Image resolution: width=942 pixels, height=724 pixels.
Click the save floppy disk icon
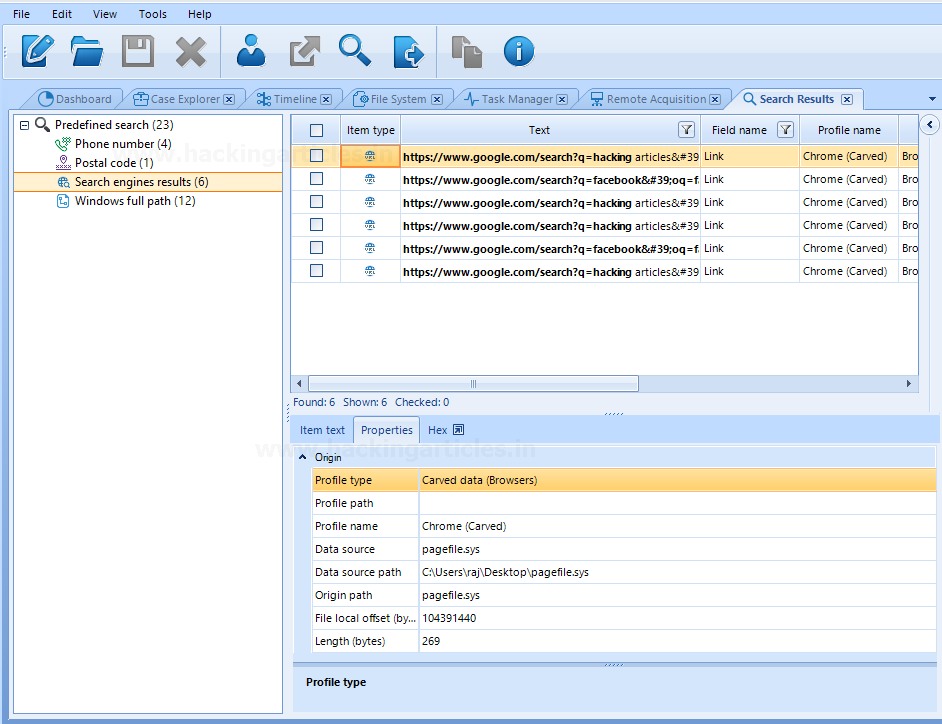[x=138, y=51]
